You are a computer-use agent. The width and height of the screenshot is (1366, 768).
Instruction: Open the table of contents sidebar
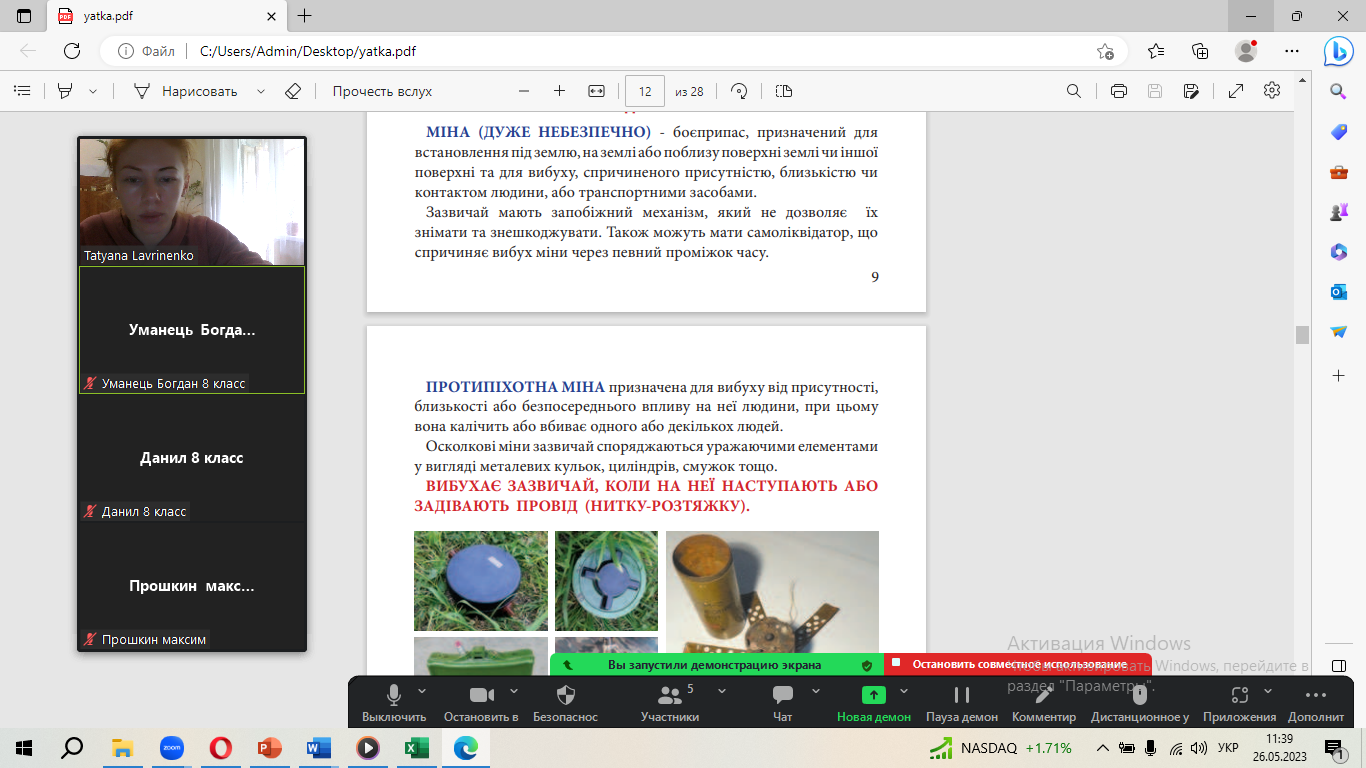22,91
